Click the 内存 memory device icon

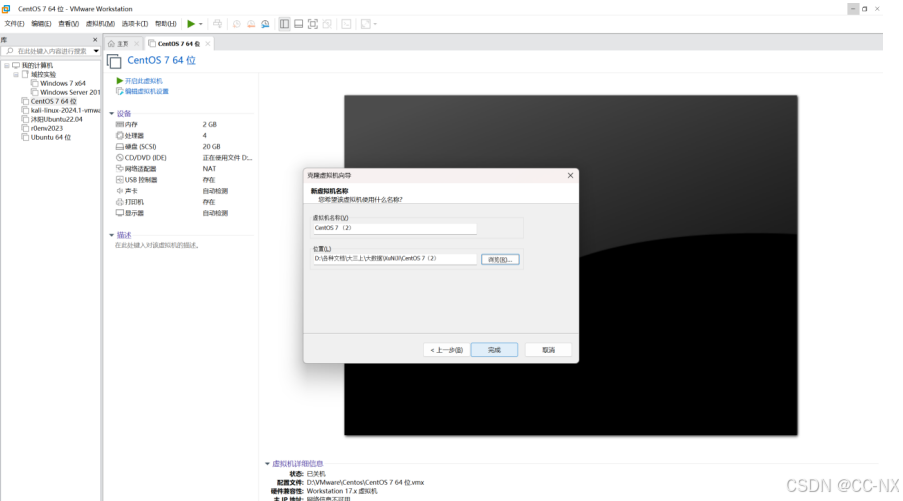(x=120, y=124)
